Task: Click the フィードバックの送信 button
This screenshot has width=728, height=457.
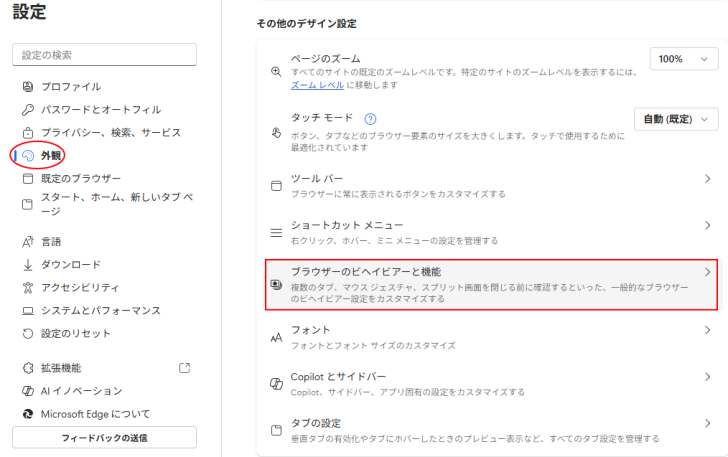Action: pos(104,438)
